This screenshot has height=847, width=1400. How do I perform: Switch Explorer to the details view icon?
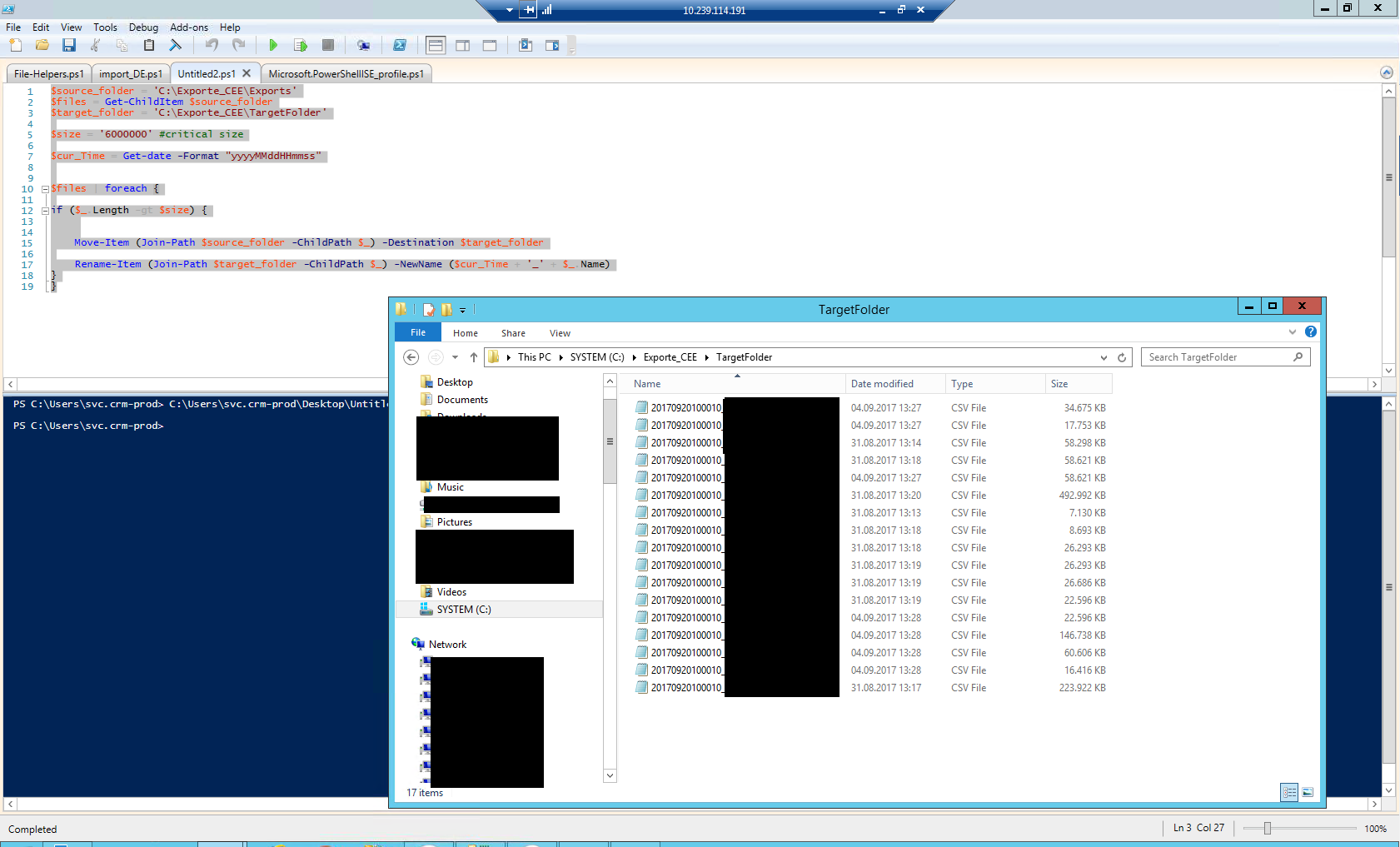[x=1289, y=792]
